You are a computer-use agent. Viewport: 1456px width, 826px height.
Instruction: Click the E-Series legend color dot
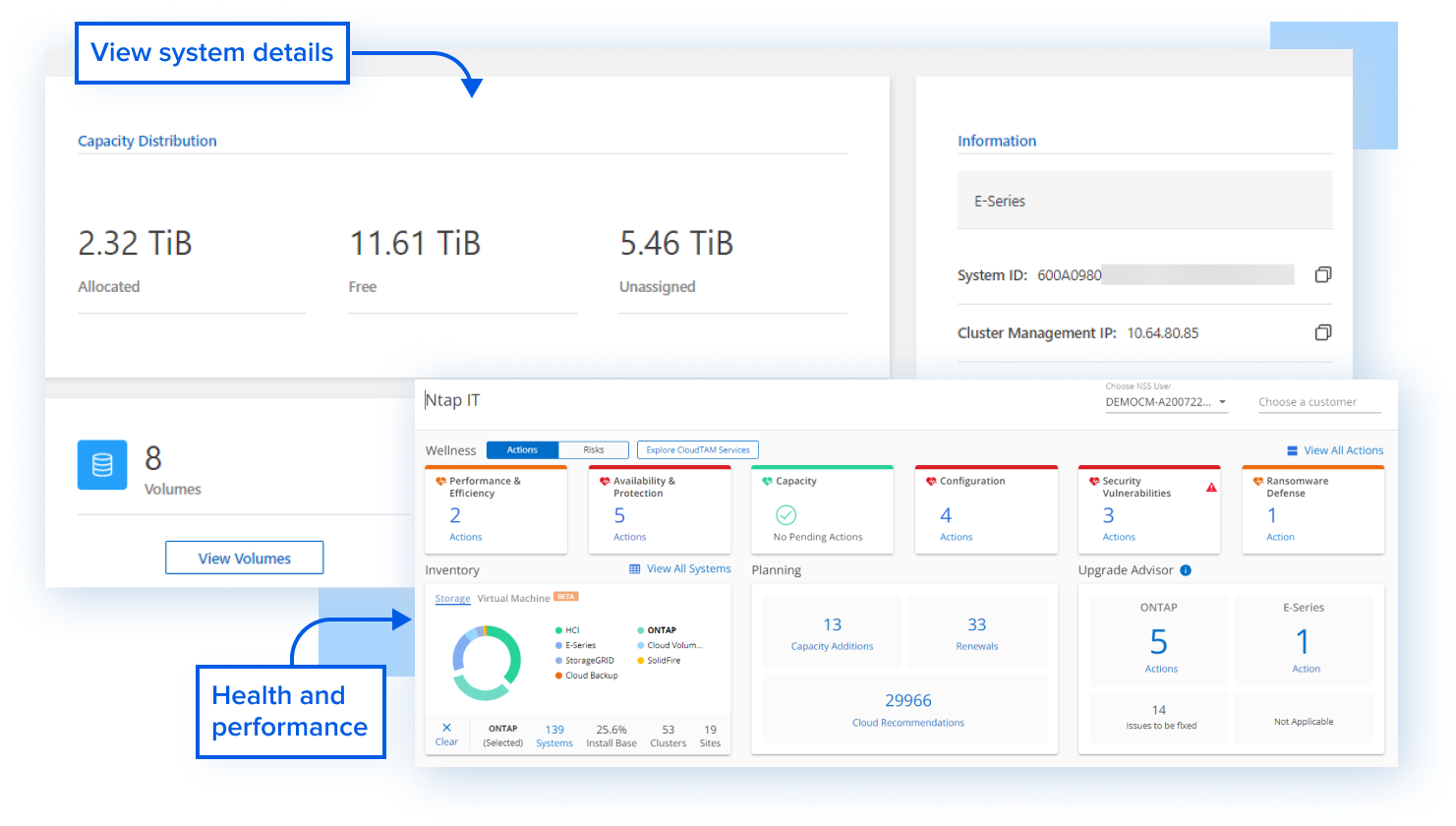pyautogui.click(x=558, y=645)
